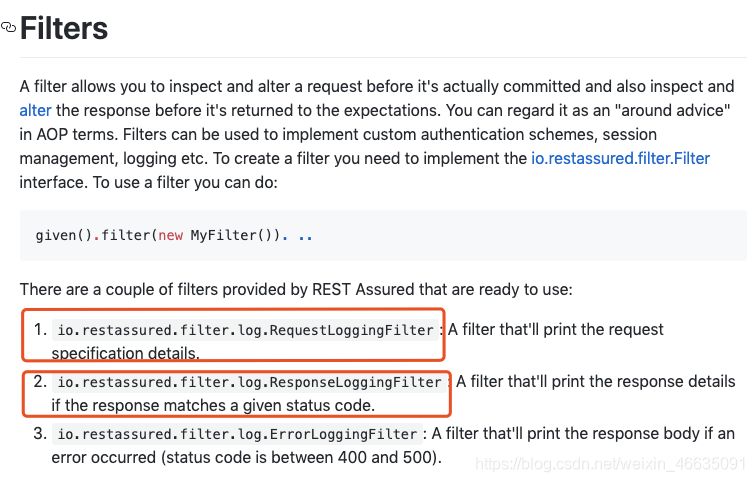Click list number 3 before ErrorLoggingFilter
This screenshot has height=482, width=754.
click(39, 434)
